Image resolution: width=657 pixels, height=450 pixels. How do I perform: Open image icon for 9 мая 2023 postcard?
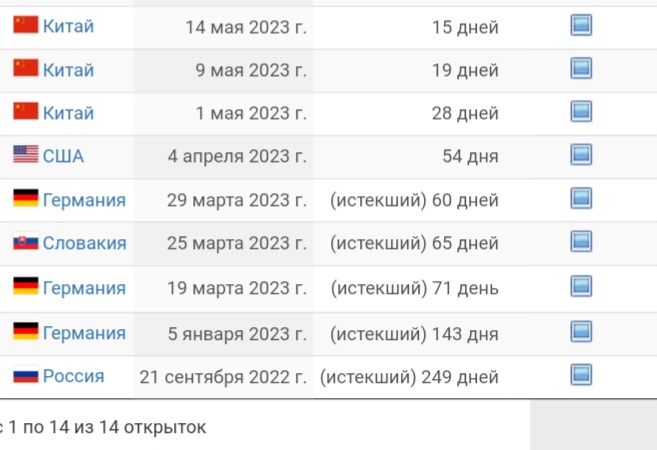point(581,69)
